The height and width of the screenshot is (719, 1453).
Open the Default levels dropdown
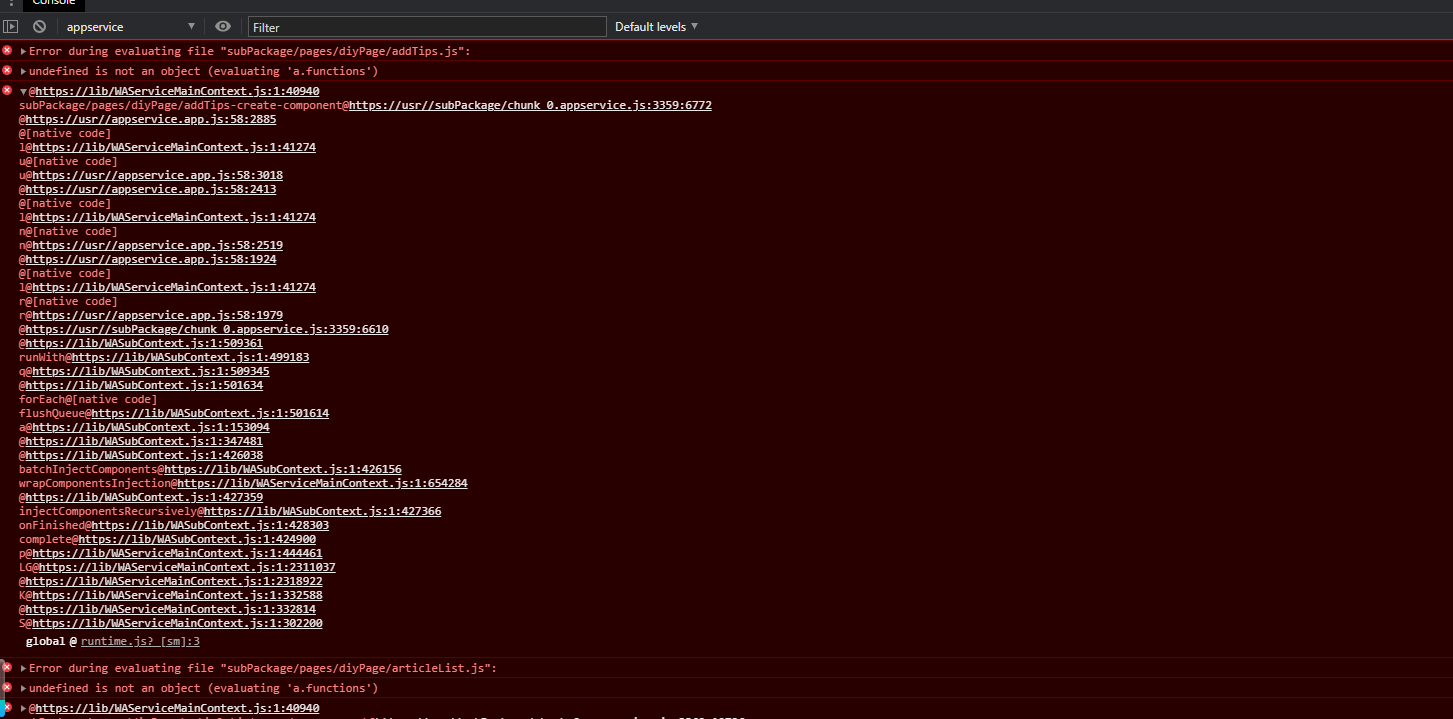tap(656, 27)
